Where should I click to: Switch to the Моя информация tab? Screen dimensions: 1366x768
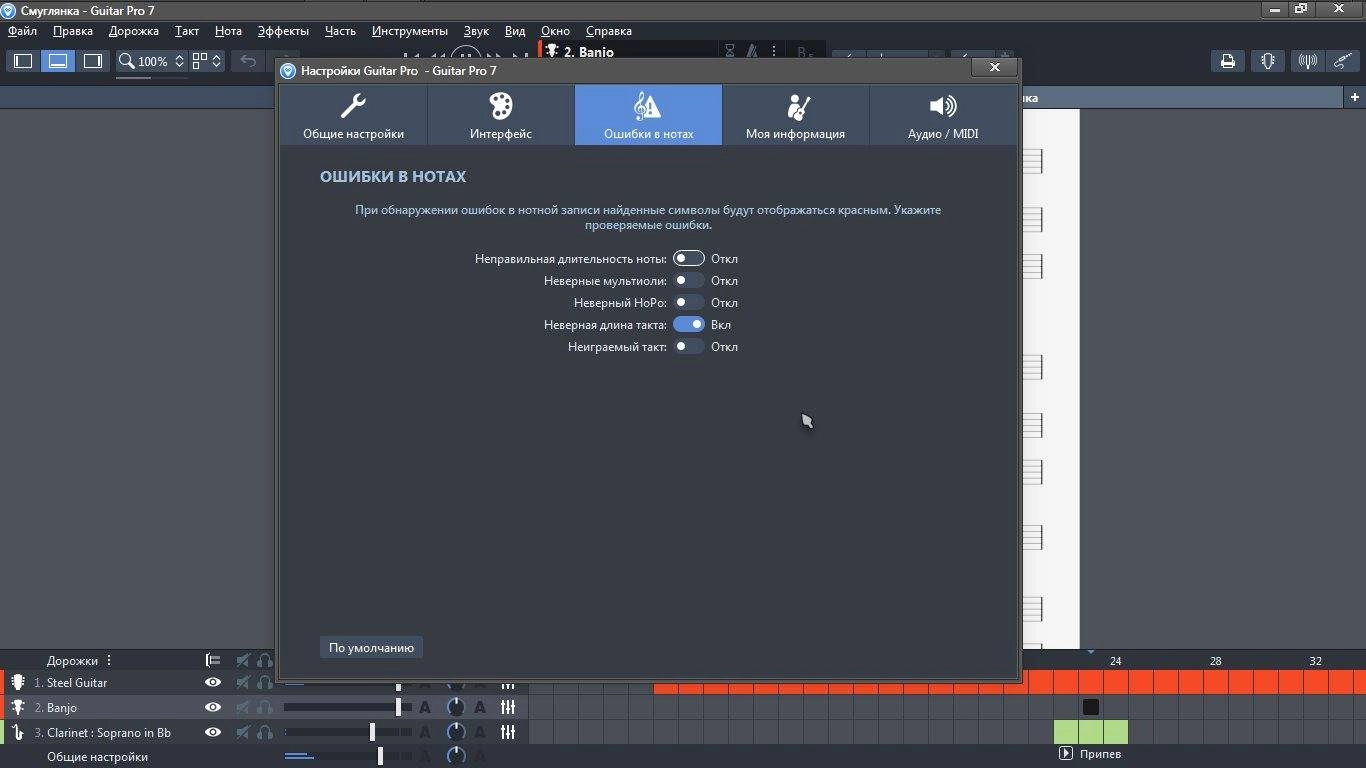[795, 115]
